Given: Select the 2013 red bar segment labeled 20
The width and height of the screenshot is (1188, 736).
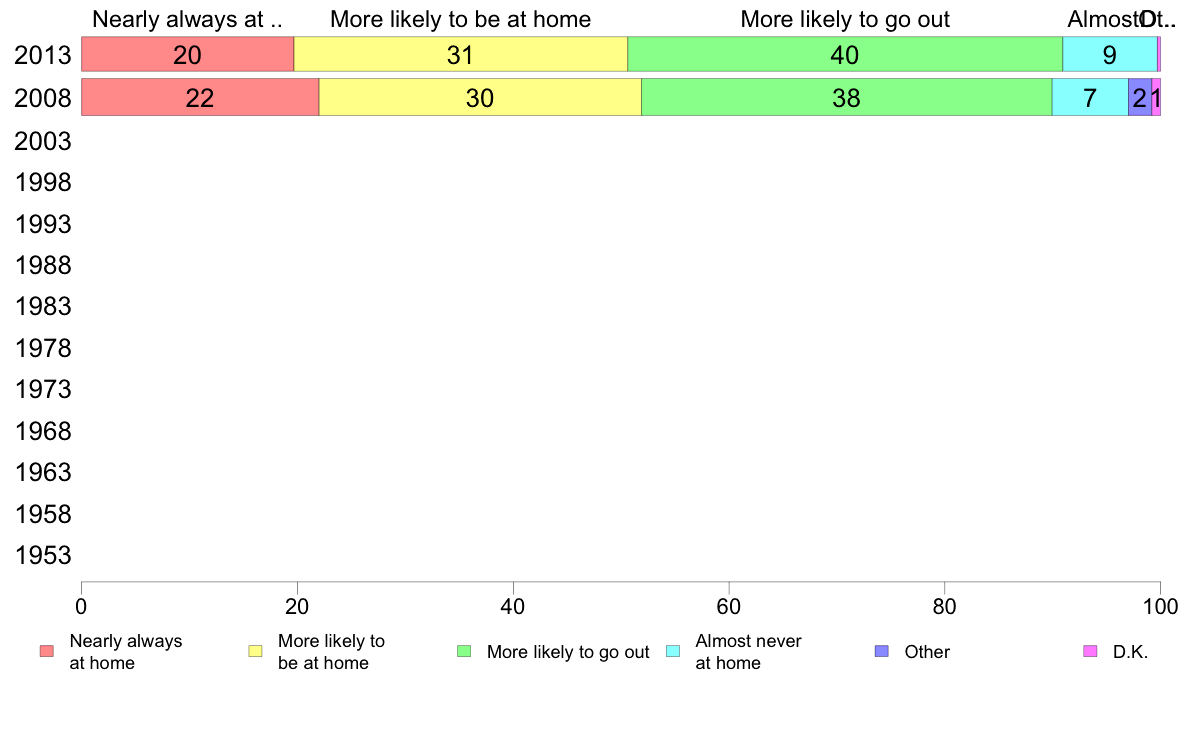Looking at the screenshot, I should [x=187, y=55].
